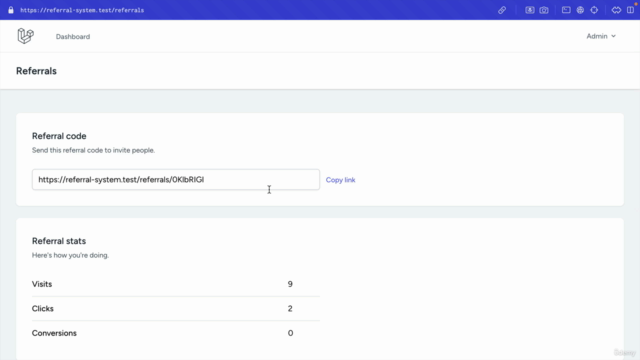Click the Referrals page heading
The image size is (640, 360).
pyautogui.click(x=36, y=71)
